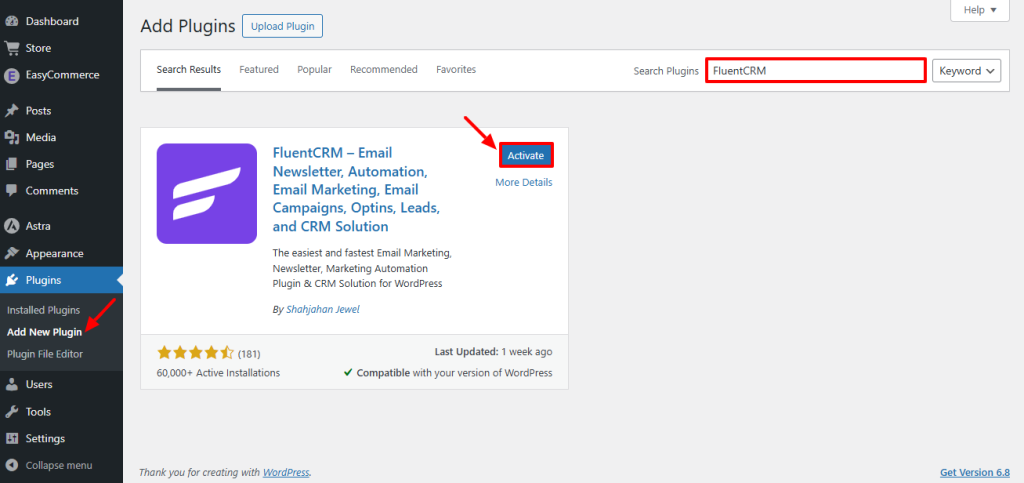Click the FluentCRM description paragraph
Viewport: 1024px width, 483px height.
[362, 268]
